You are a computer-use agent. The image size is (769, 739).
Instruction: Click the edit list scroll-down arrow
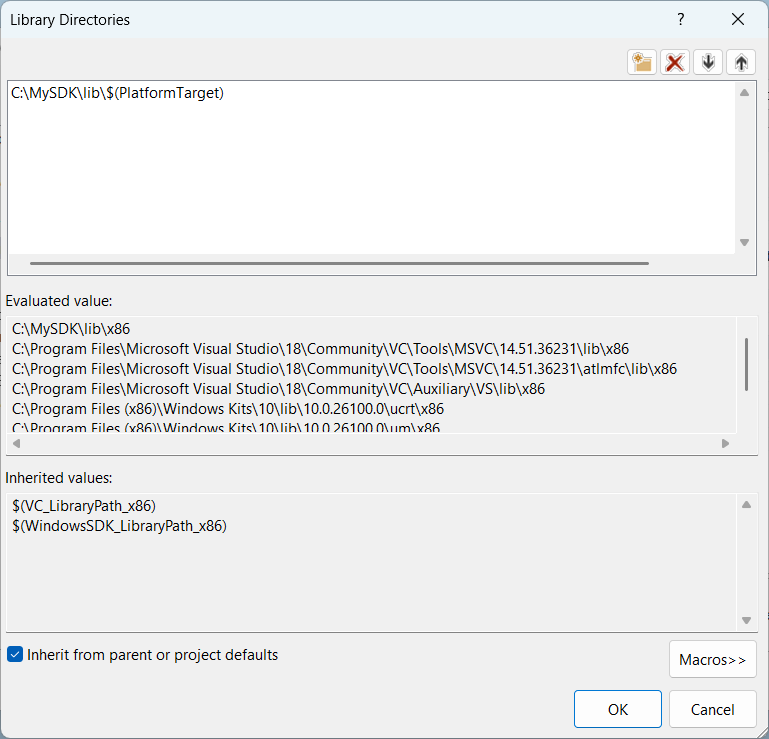tap(744, 242)
